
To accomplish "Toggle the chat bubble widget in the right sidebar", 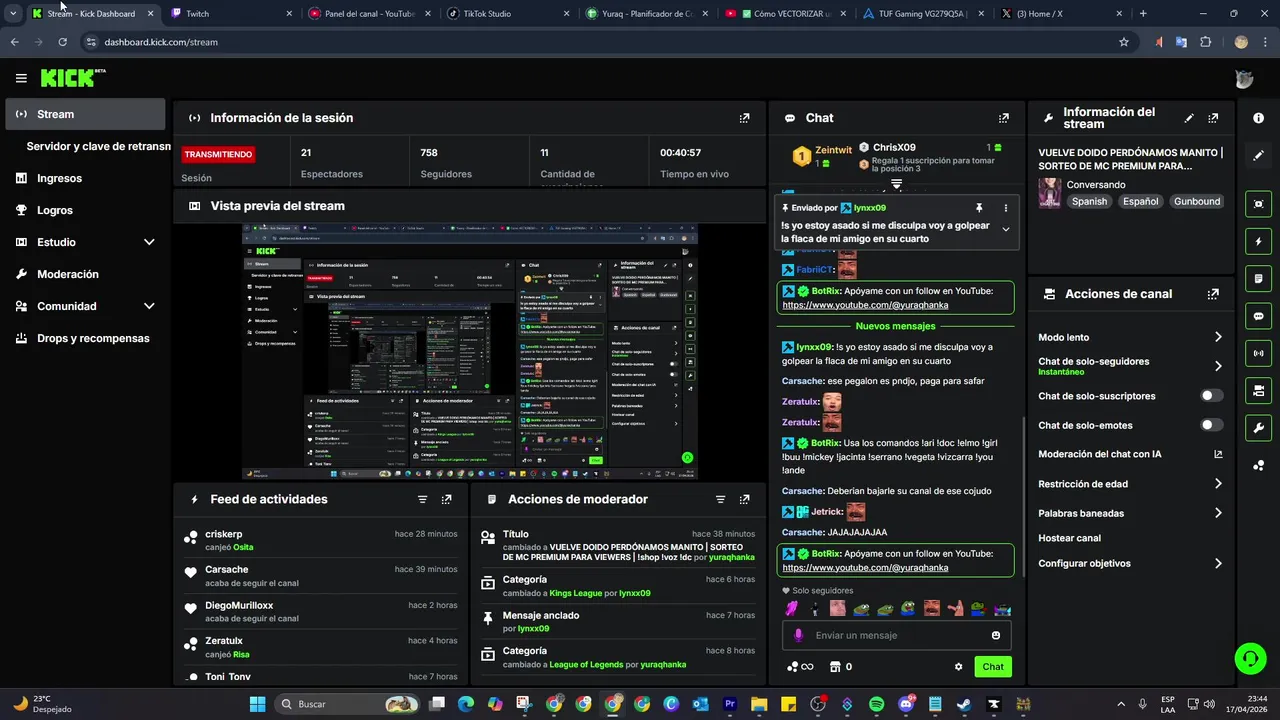I will tap(1258, 316).
